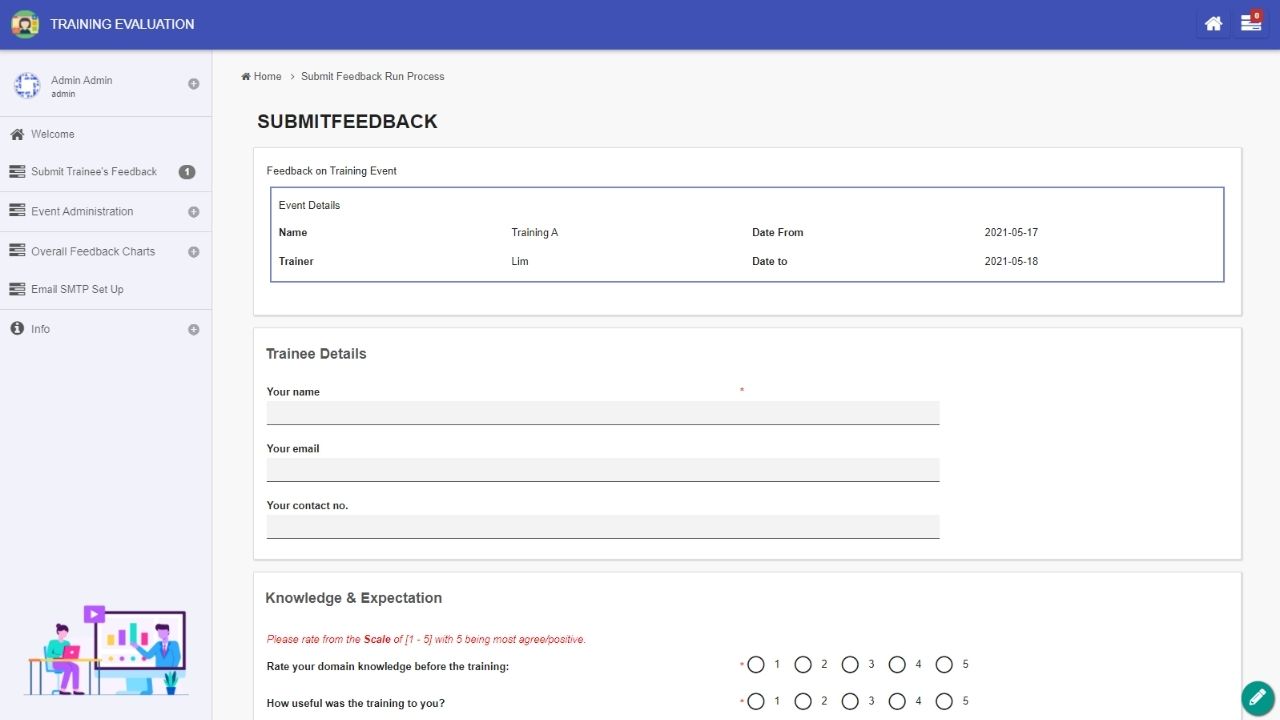The width and height of the screenshot is (1280, 720).
Task: Expand the Admin Admin user menu
Action: (x=193, y=84)
